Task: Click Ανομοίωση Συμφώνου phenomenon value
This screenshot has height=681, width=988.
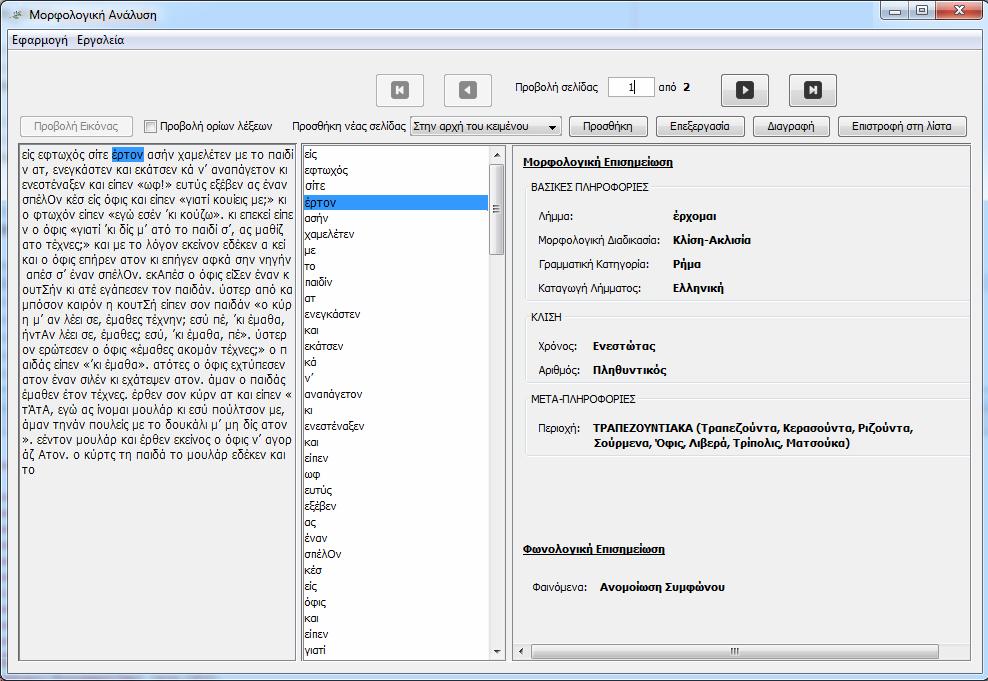Action: [662, 587]
